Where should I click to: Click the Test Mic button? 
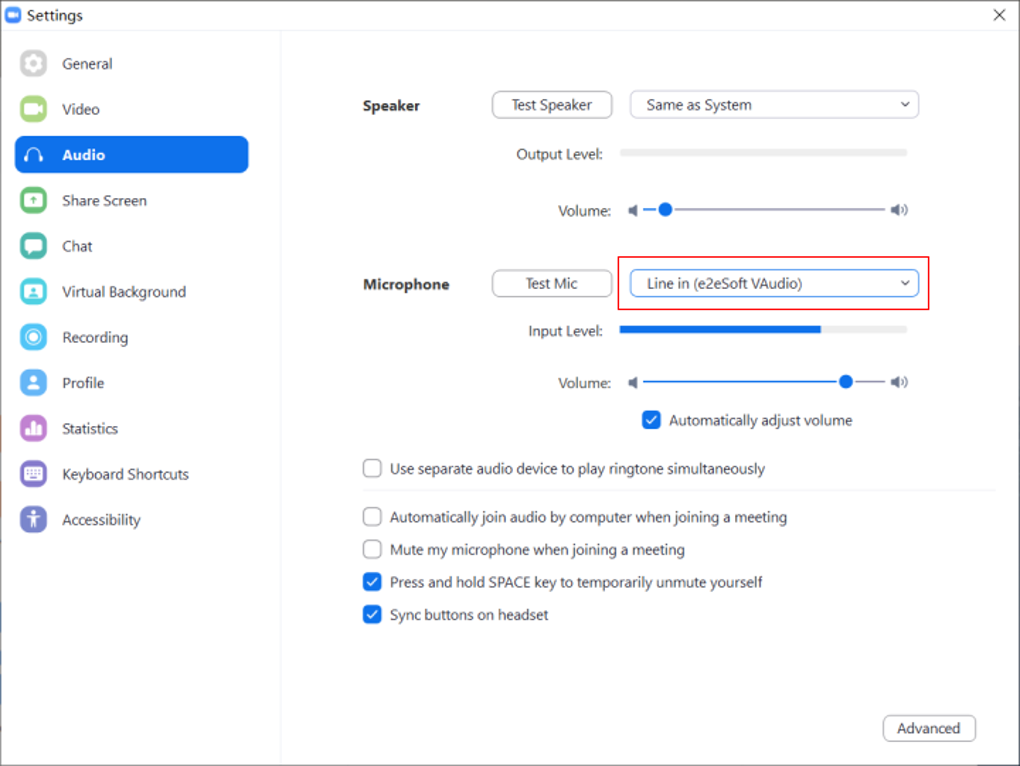tap(552, 283)
